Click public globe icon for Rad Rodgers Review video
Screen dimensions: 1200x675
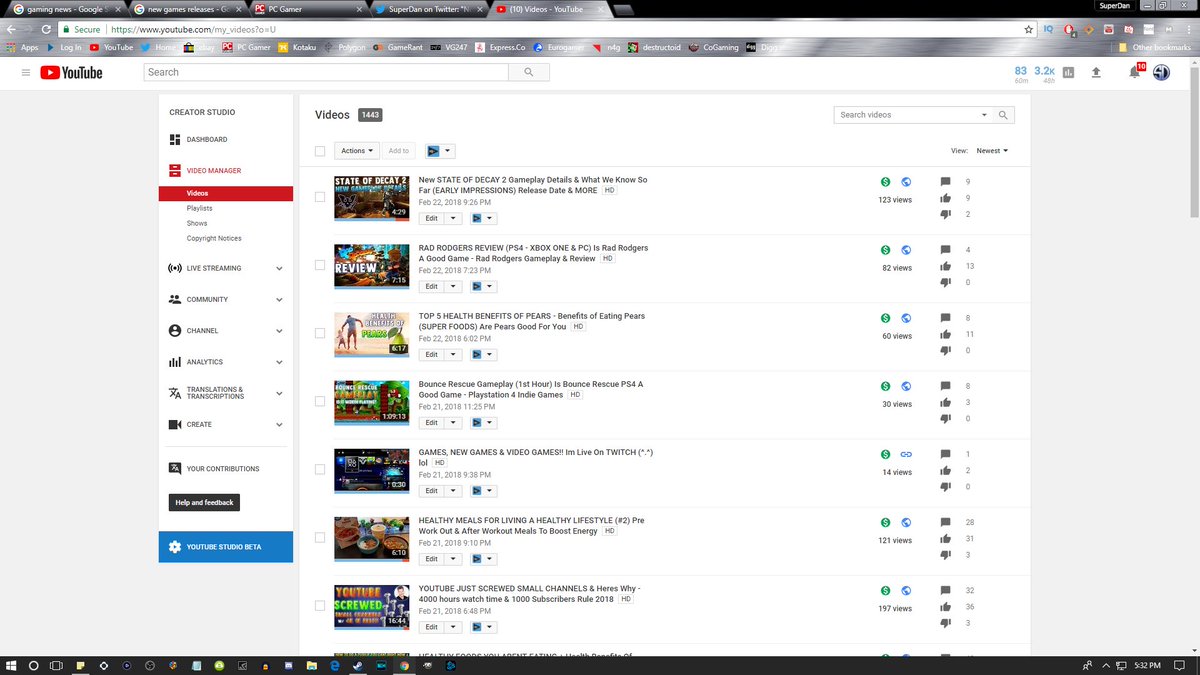[x=906, y=250]
